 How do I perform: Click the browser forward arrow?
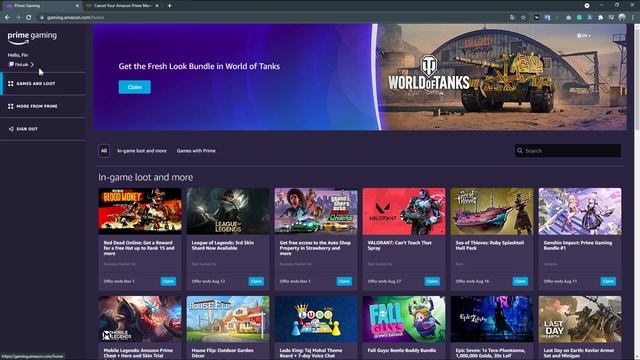click(18, 18)
